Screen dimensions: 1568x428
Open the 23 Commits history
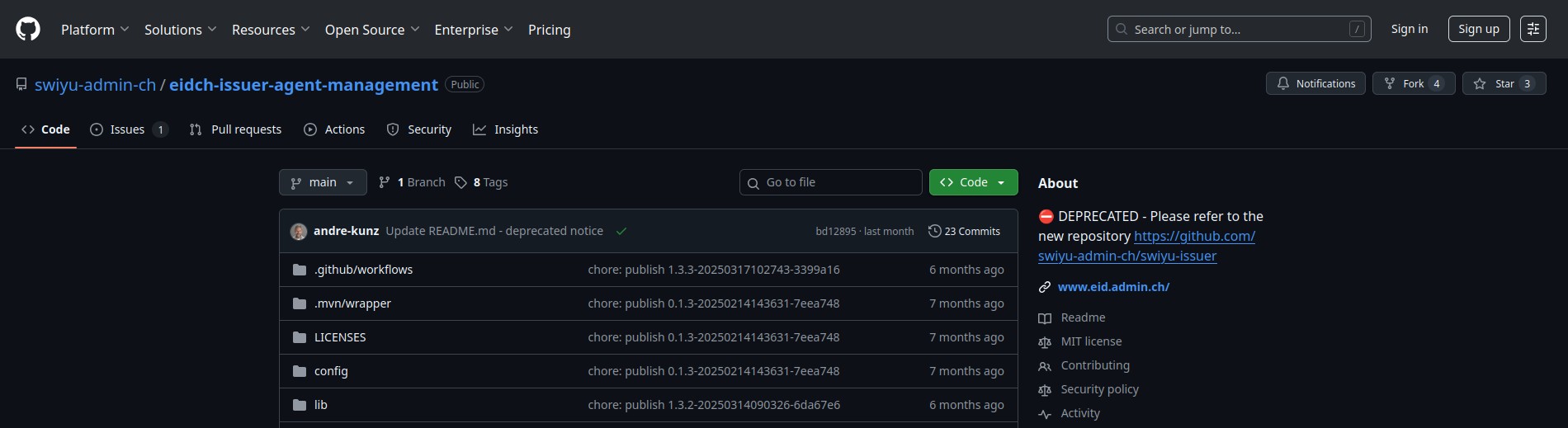pyautogui.click(x=964, y=231)
